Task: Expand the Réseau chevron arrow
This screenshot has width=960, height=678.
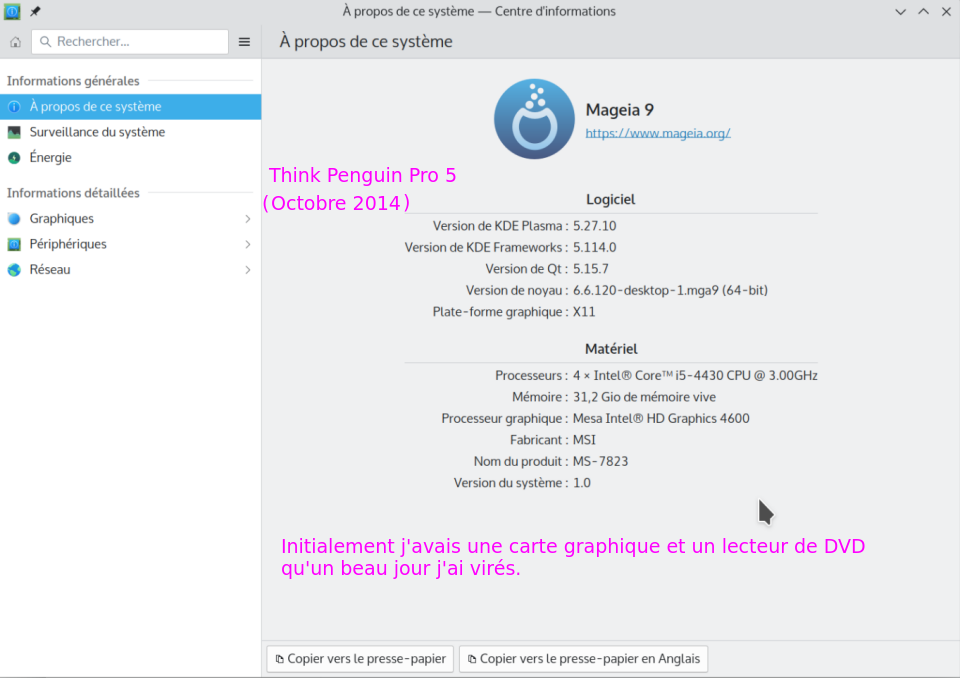Action: pos(248,270)
